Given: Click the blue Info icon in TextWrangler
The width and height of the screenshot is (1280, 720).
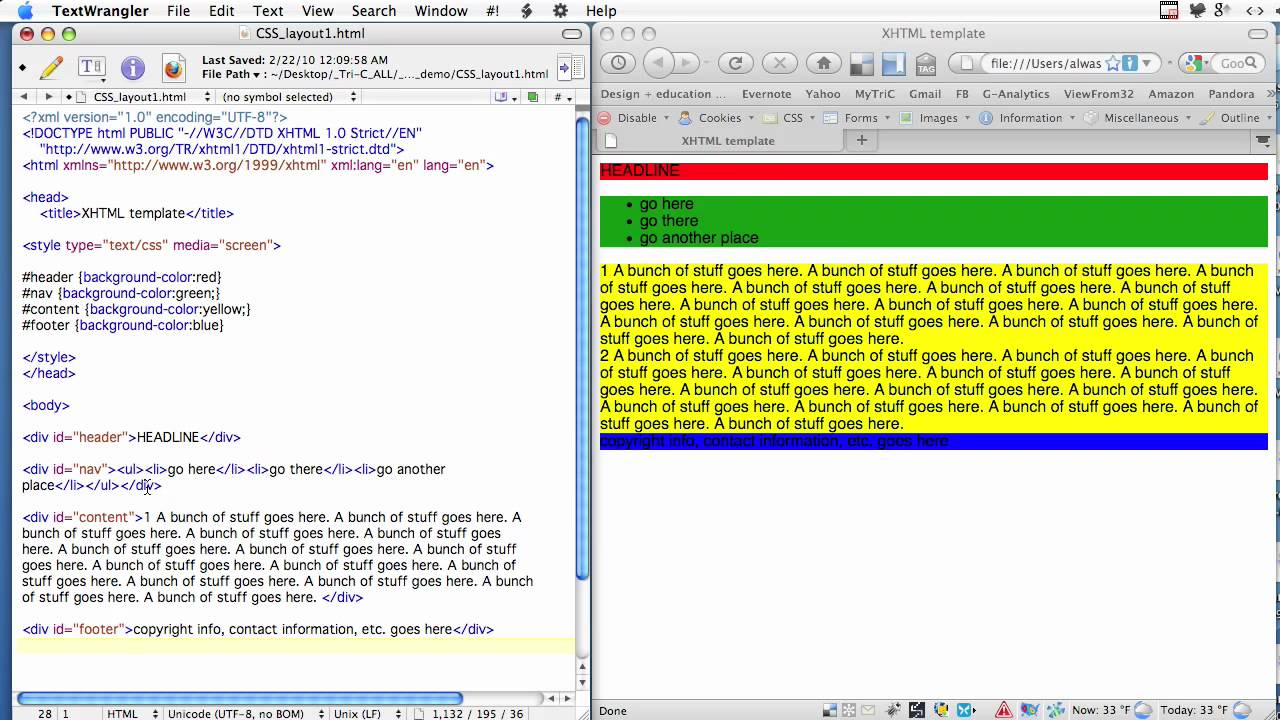Looking at the screenshot, I should [x=133, y=68].
